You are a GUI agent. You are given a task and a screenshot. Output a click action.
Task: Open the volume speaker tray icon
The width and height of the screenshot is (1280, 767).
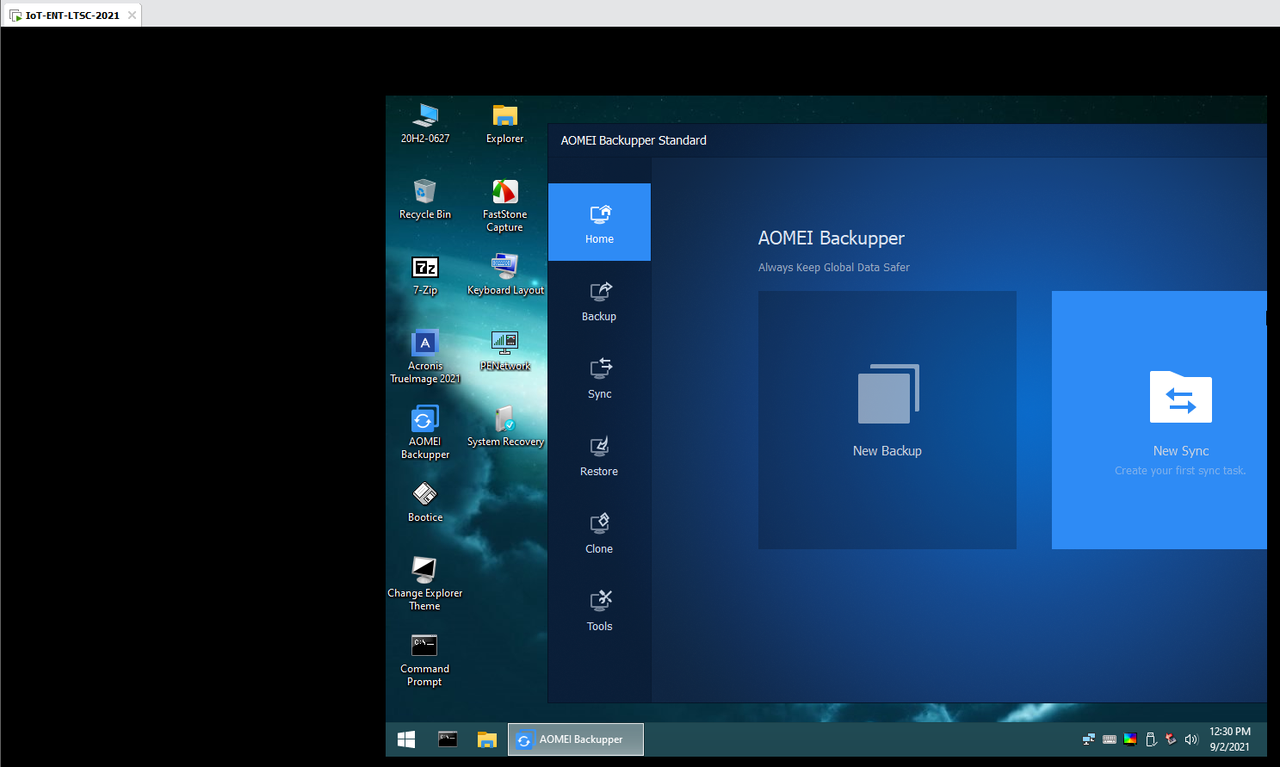tap(1191, 740)
